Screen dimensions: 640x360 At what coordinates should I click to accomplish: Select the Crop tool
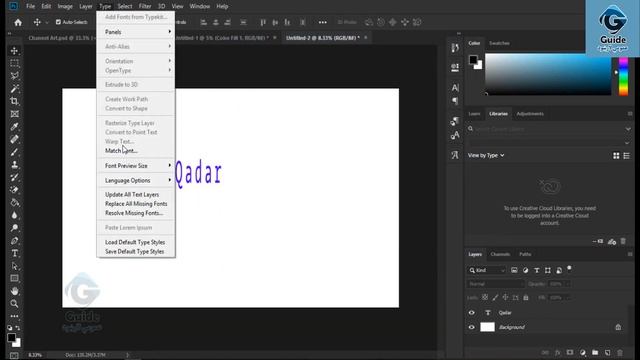14,101
